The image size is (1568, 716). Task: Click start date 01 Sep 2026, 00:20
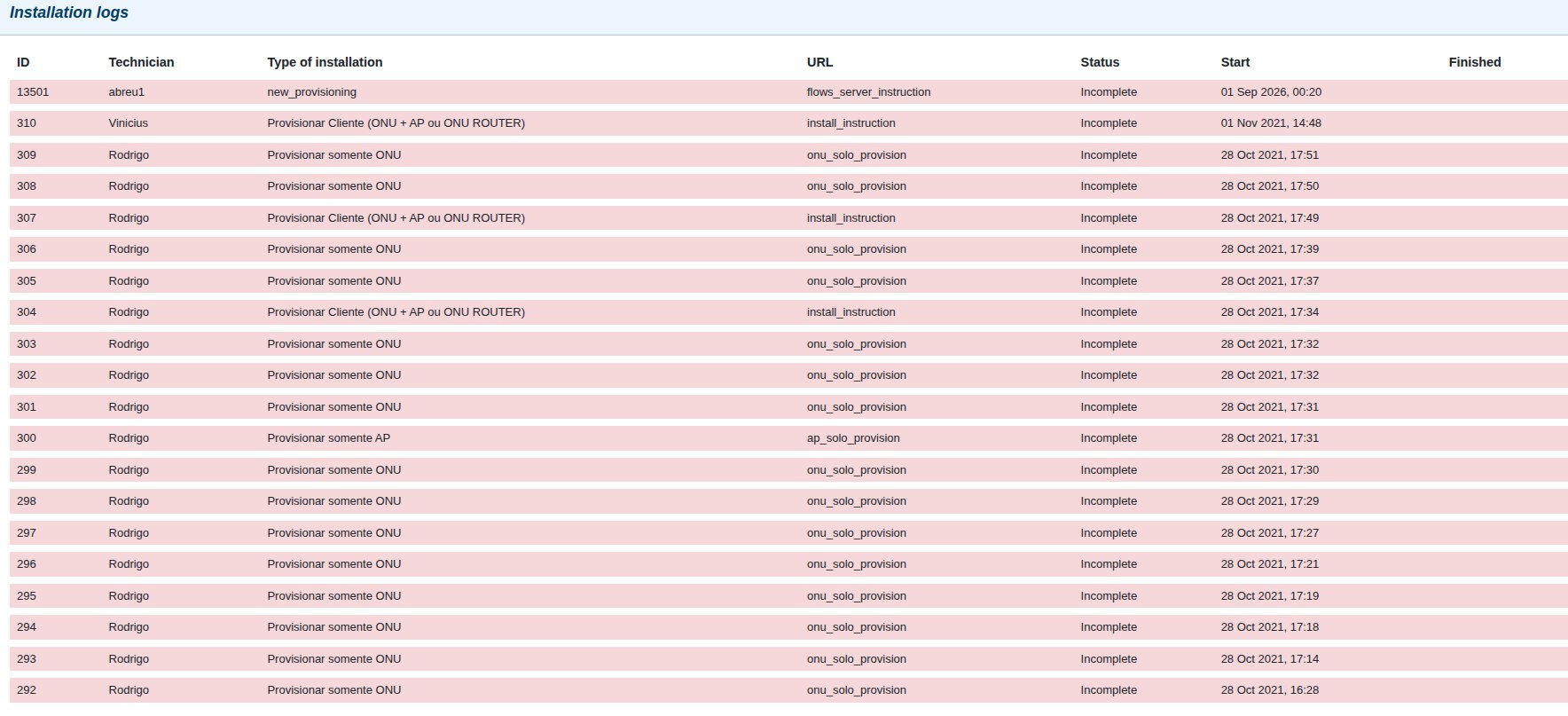pyautogui.click(x=1271, y=92)
